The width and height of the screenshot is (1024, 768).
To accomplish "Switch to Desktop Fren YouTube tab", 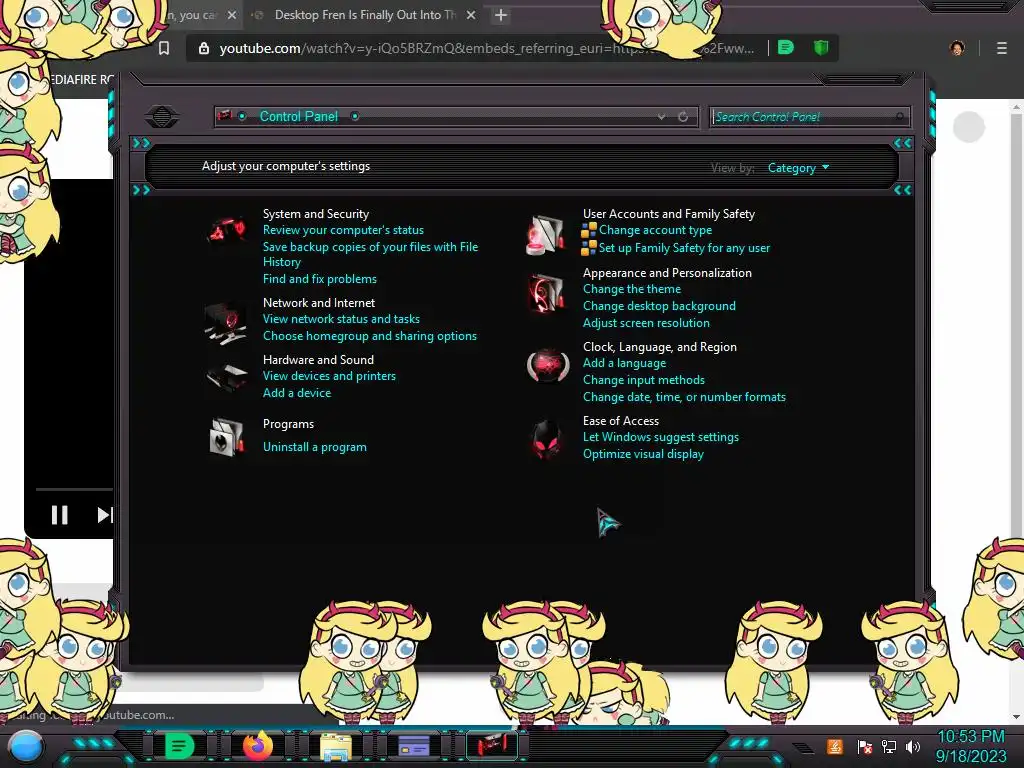I will click(365, 14).
